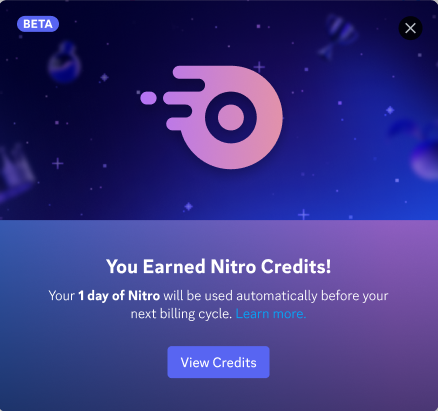Click the blurred blue orb at right edge
The image size is (438, 411).
(424, 159)
